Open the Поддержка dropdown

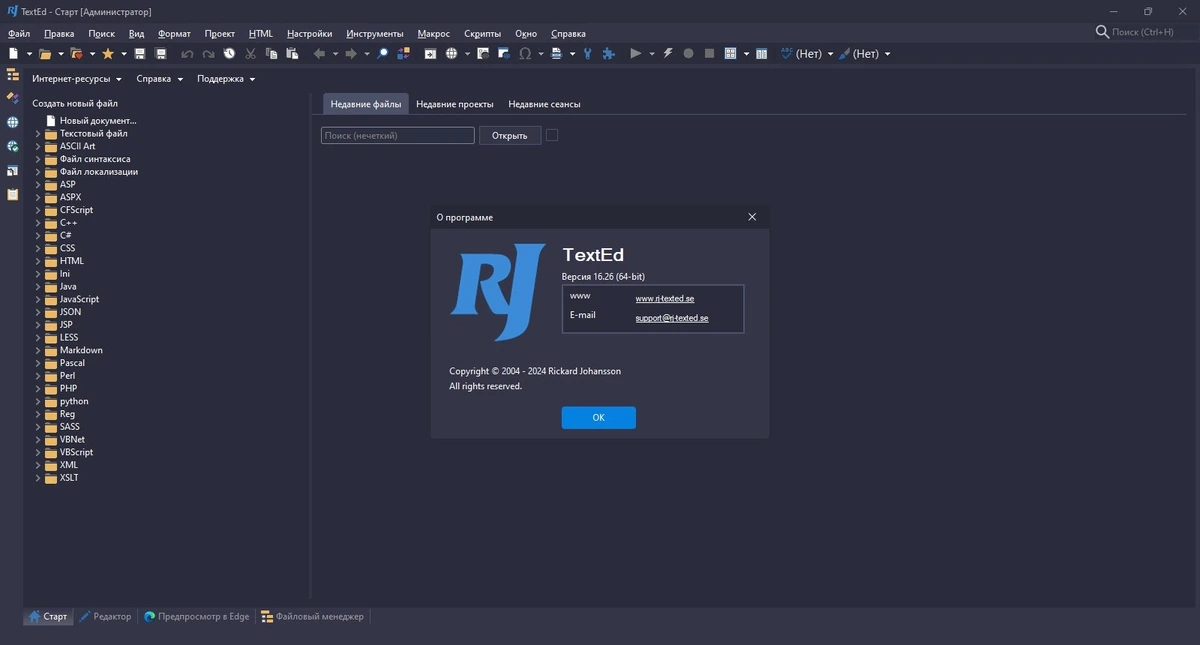coord(226,79)
